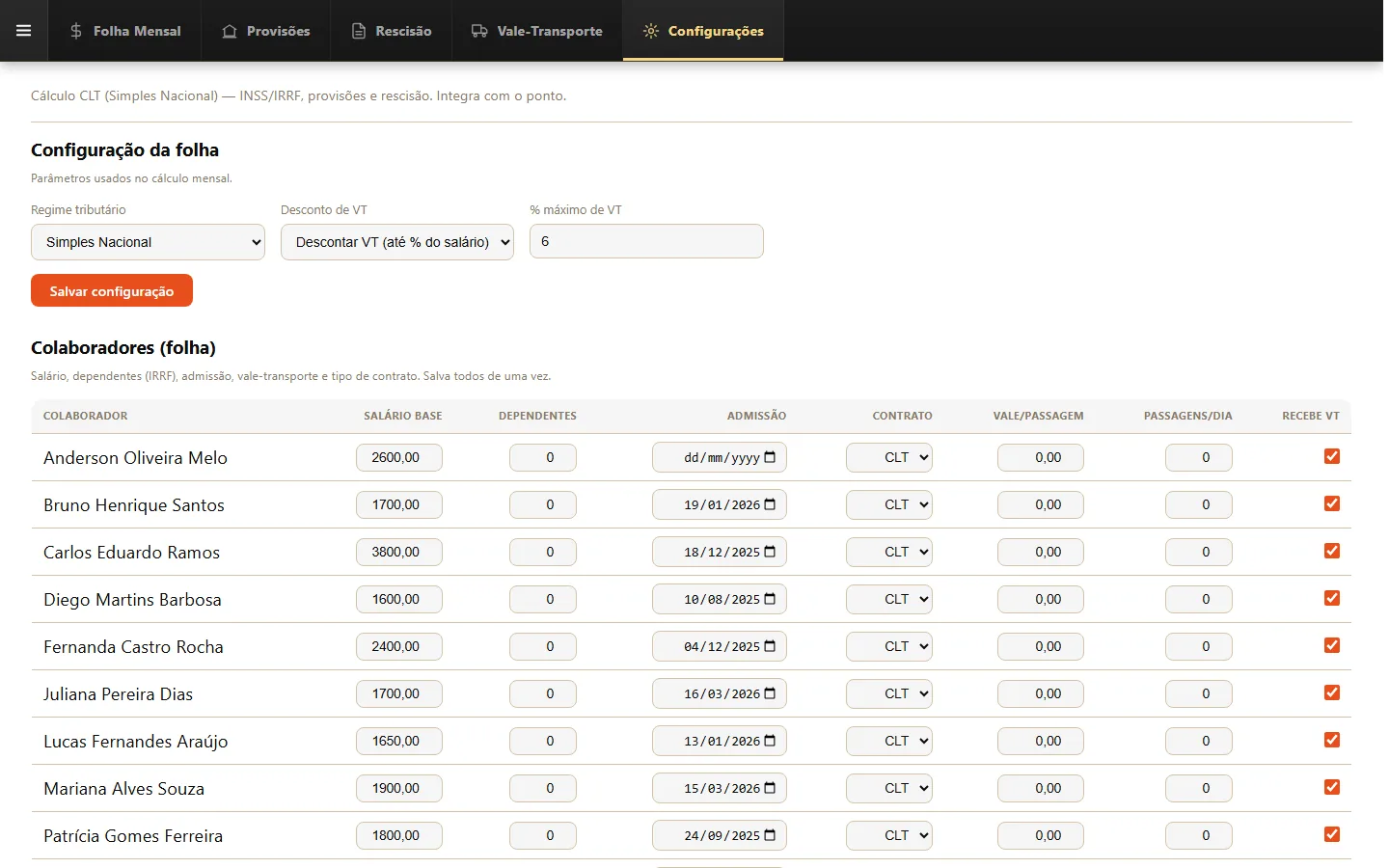Screen dimensions: 1389x868
Task: Edit dependentes field for Lucas Fernandes Araújo
Action: pyautogui.click(x=543, y=741)
